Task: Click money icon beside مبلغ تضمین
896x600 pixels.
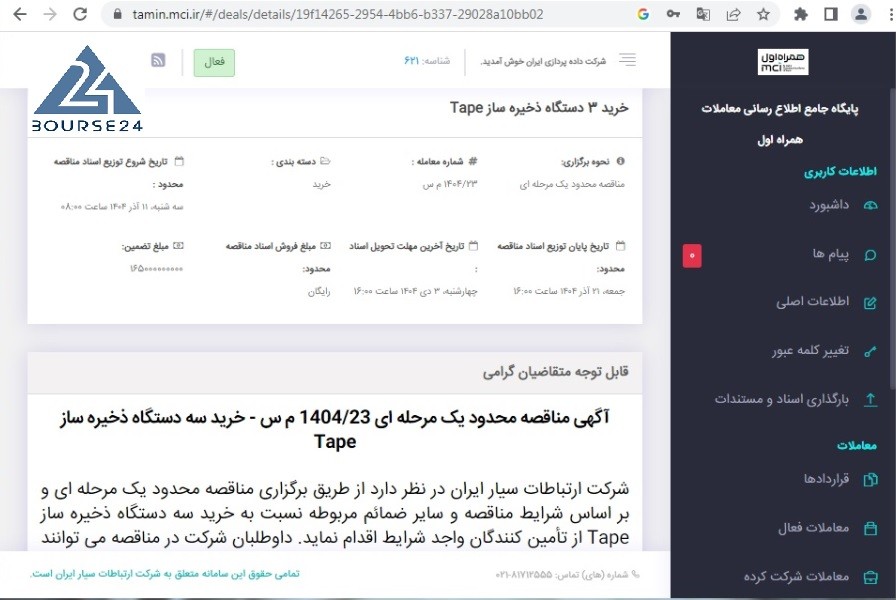Action: tap(178, 246)
